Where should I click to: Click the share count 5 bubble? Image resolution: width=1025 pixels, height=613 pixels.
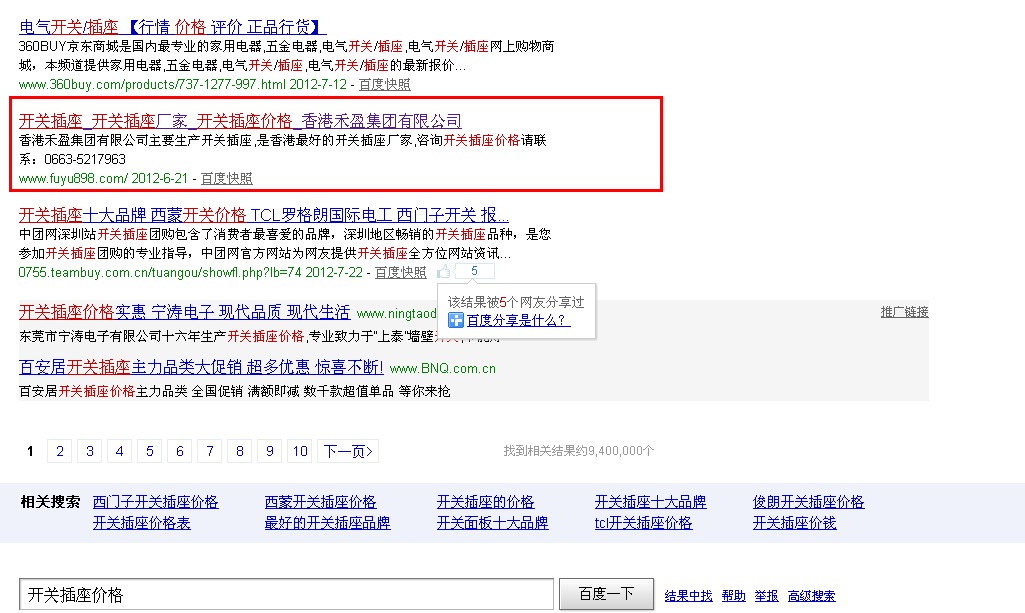coord(475,271)
